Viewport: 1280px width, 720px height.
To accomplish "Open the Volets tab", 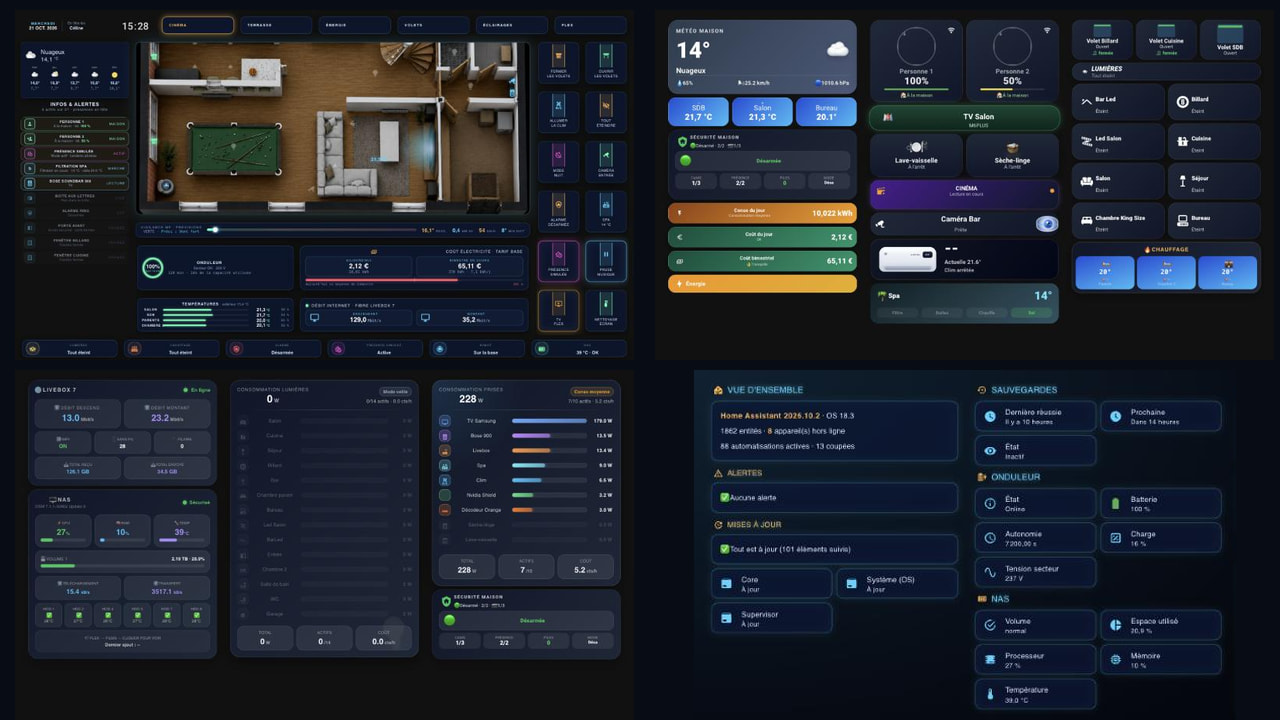I will [431, 25].
